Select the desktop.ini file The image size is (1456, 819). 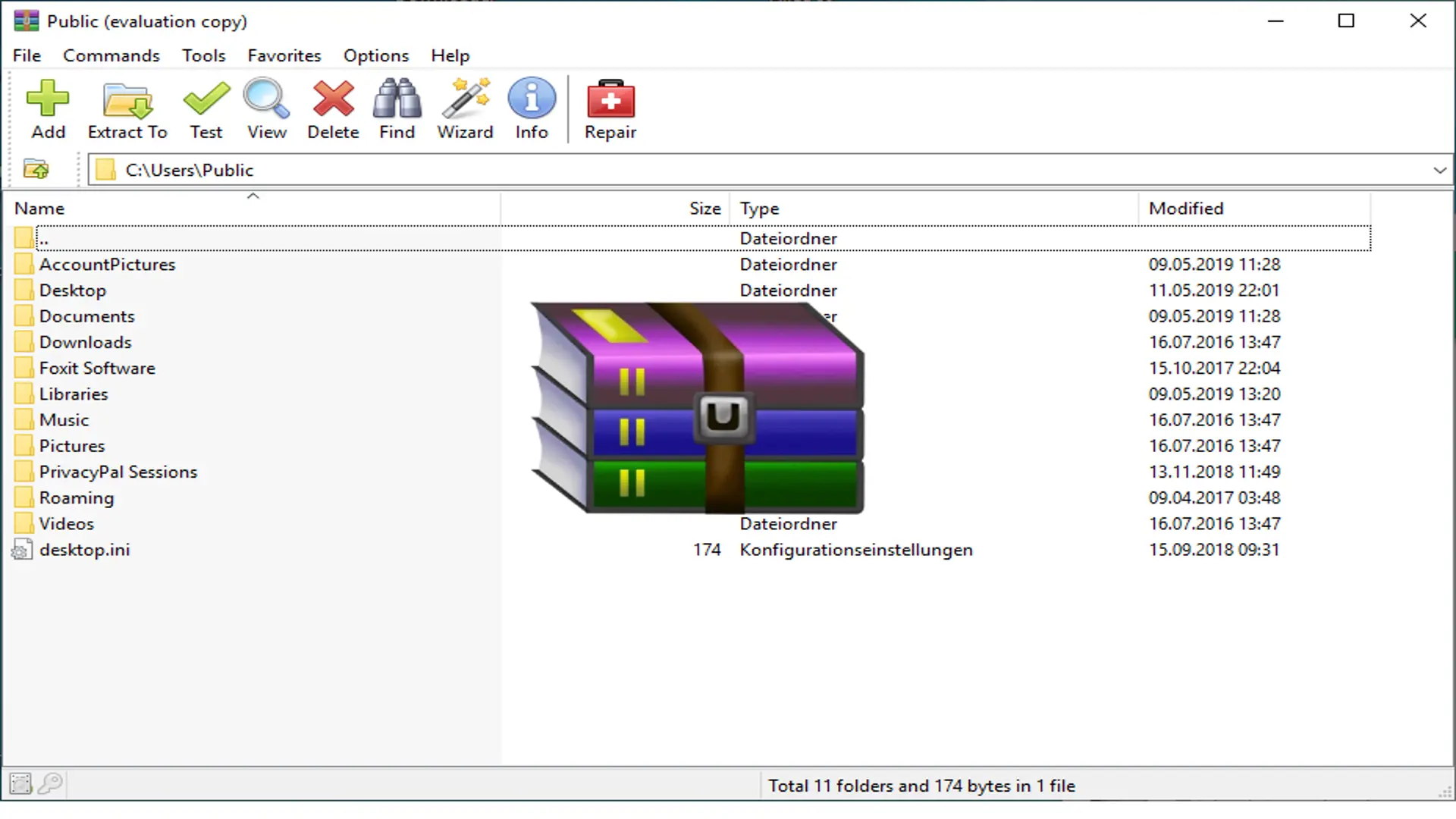tap(83, 549)
